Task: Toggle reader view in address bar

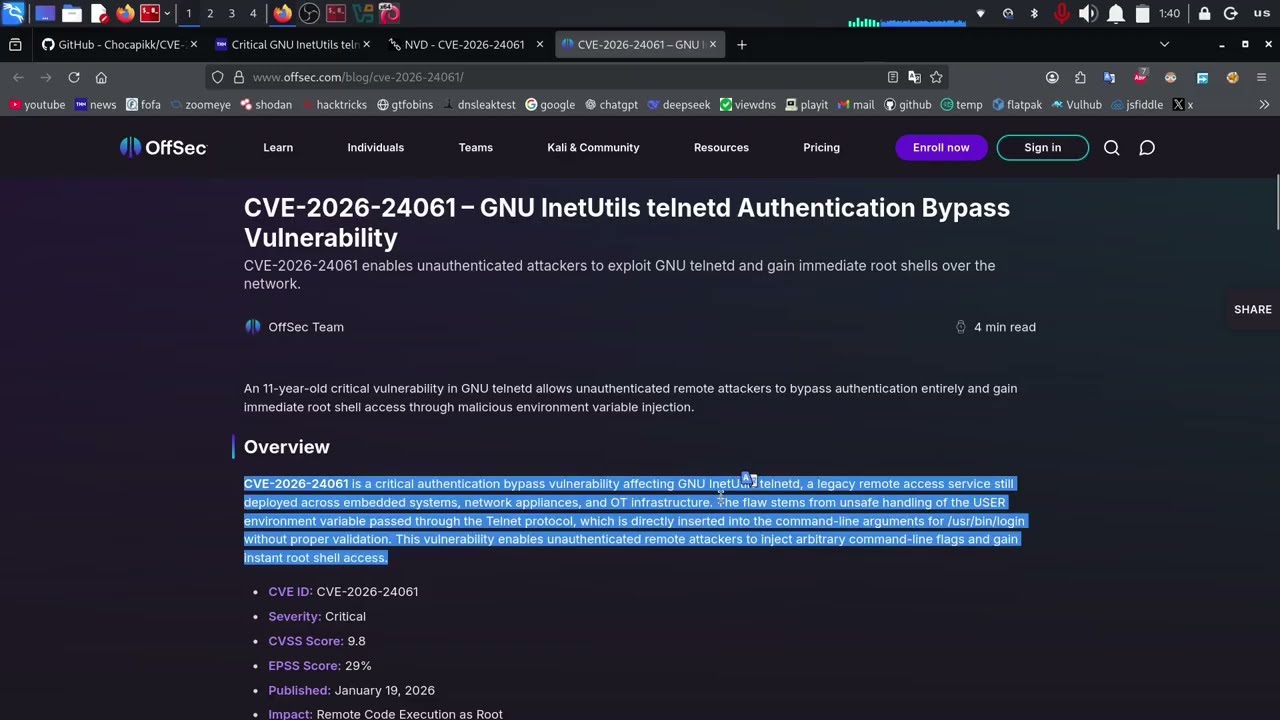Action: coord(893,77)
